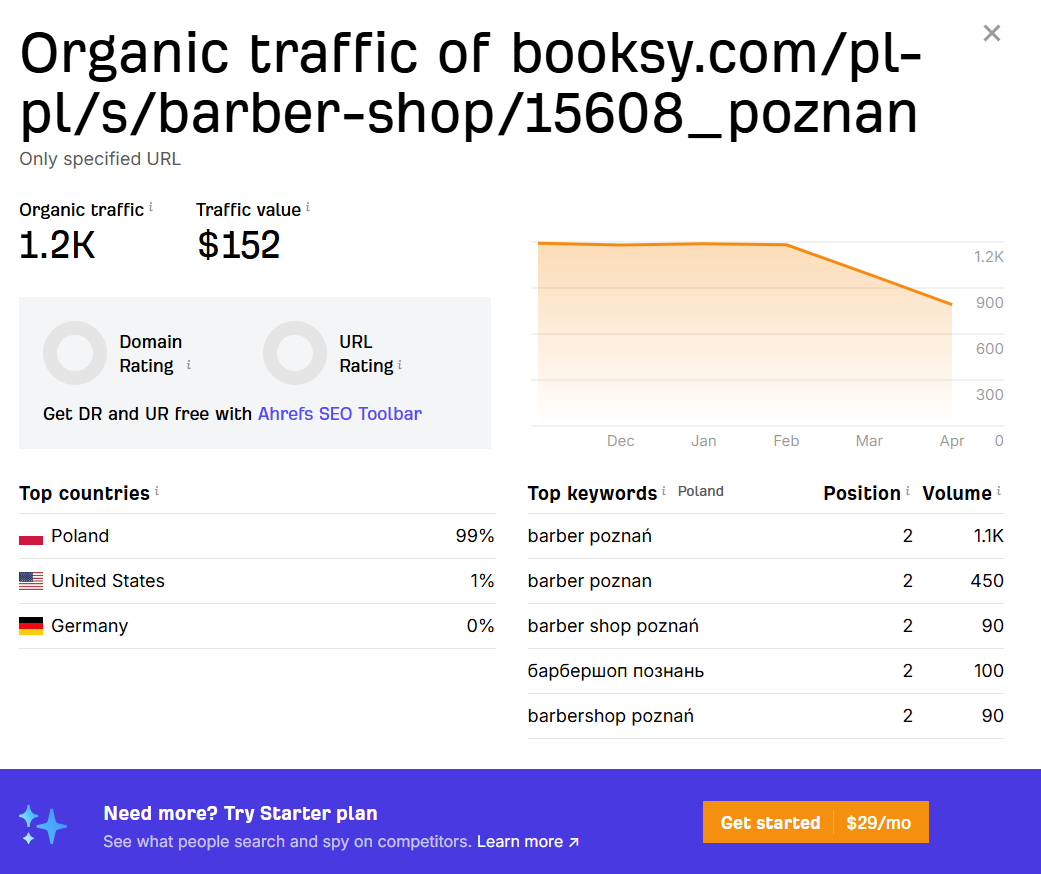This screenshot has height=874, width=1041.
Task: Close the organic traffic popup
Action: 991,33
